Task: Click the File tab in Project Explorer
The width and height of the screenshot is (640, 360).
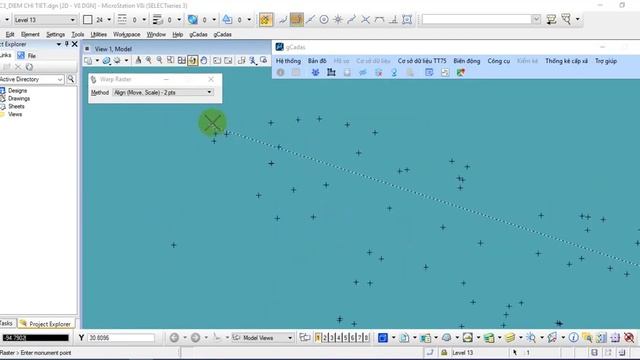Action: click(27, 56)
